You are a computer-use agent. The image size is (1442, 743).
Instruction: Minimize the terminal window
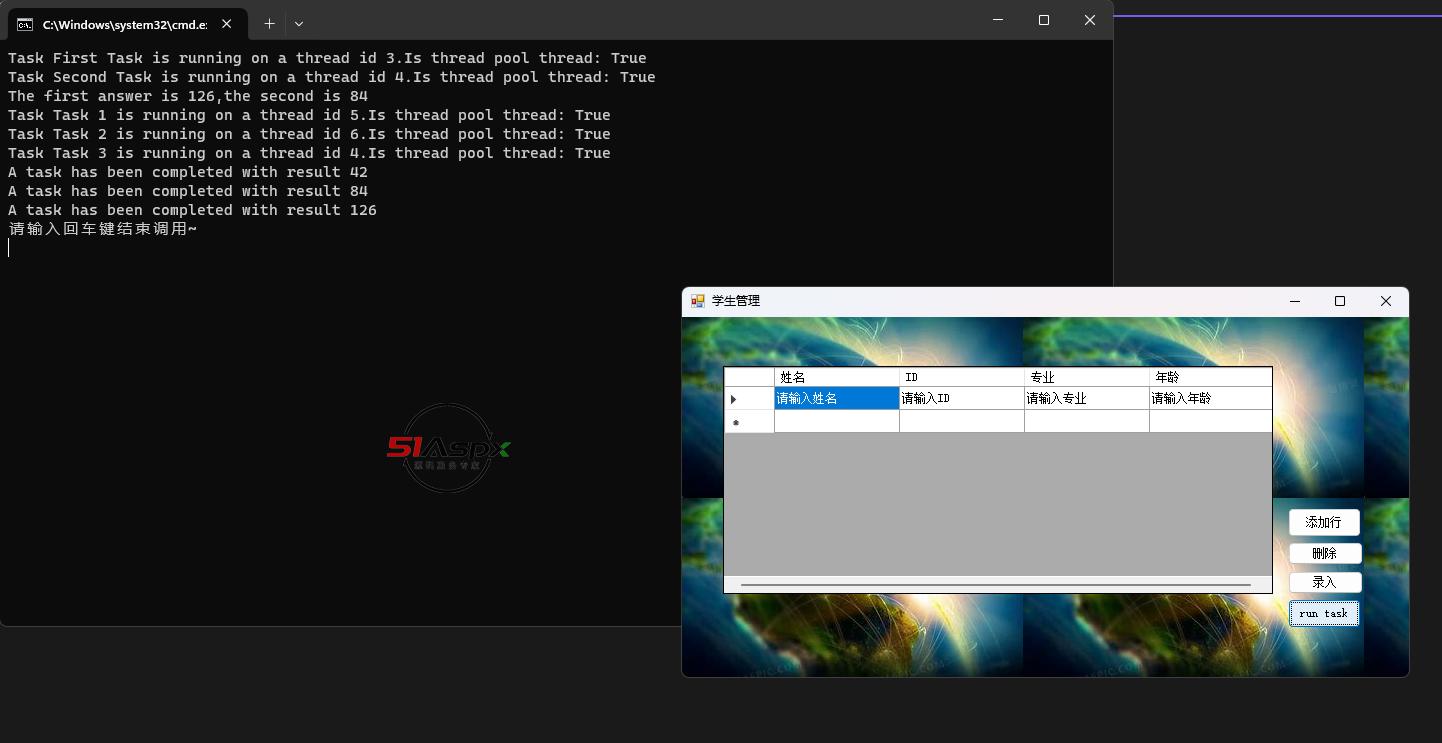click(x=997, y=20)
